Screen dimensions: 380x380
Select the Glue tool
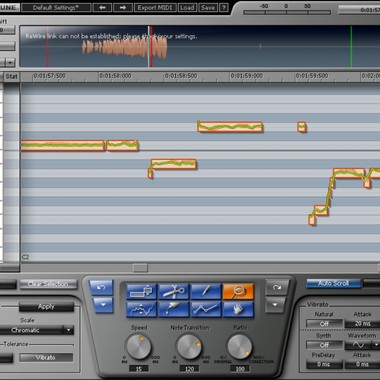(x=173, y=309)
